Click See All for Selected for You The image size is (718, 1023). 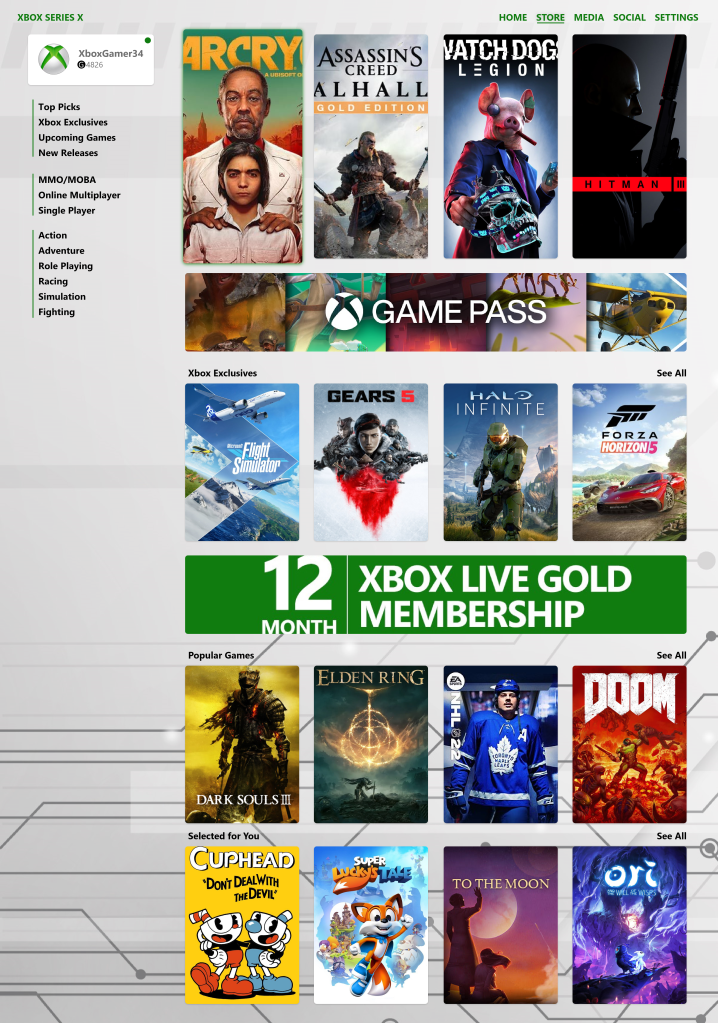click(x=671, y=836)
